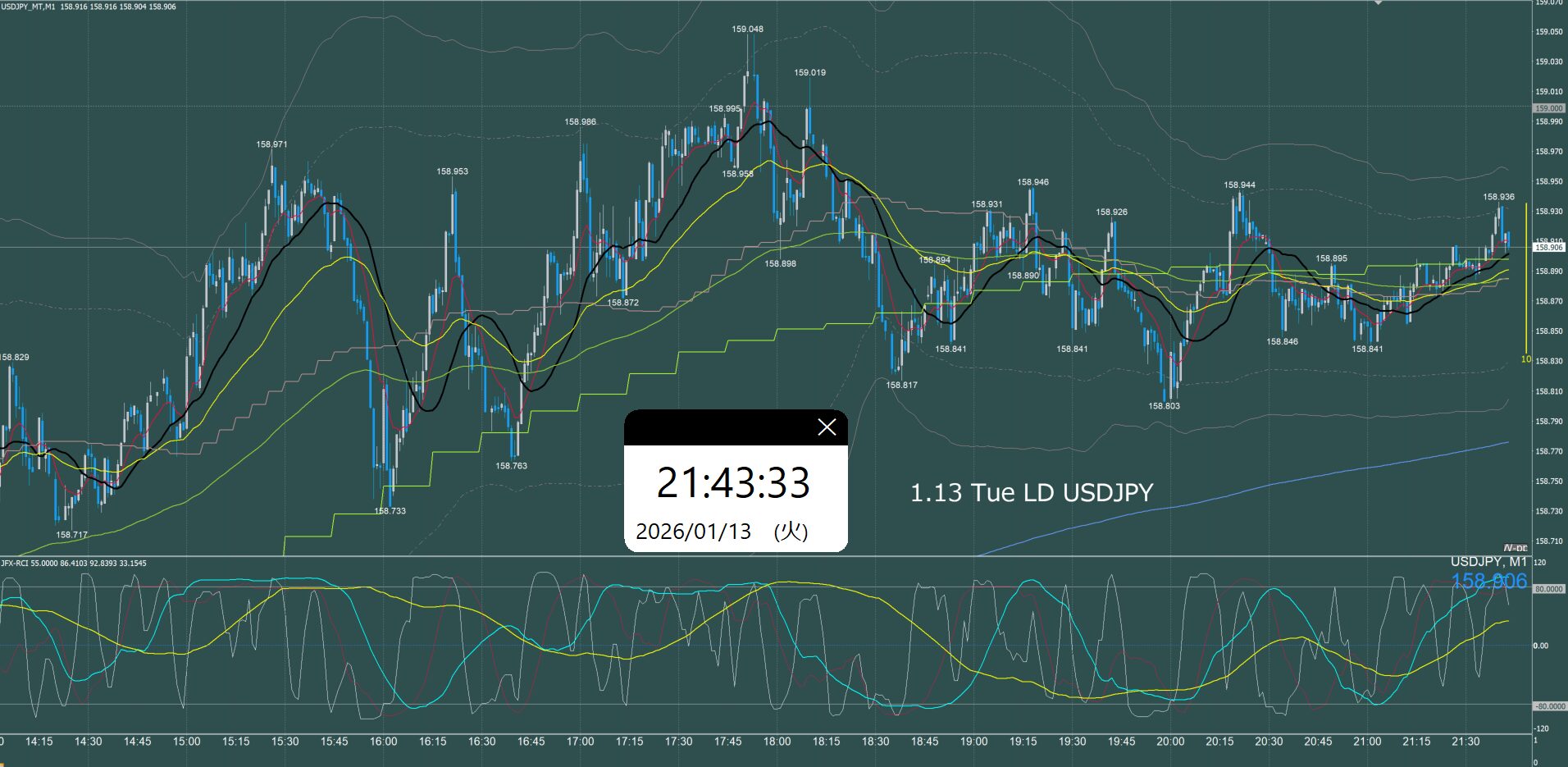Viewport: 1568px width, 767px height.
Task: Click the 158.906 current price tag on the price axis
Action: (x=1548, y=247)
